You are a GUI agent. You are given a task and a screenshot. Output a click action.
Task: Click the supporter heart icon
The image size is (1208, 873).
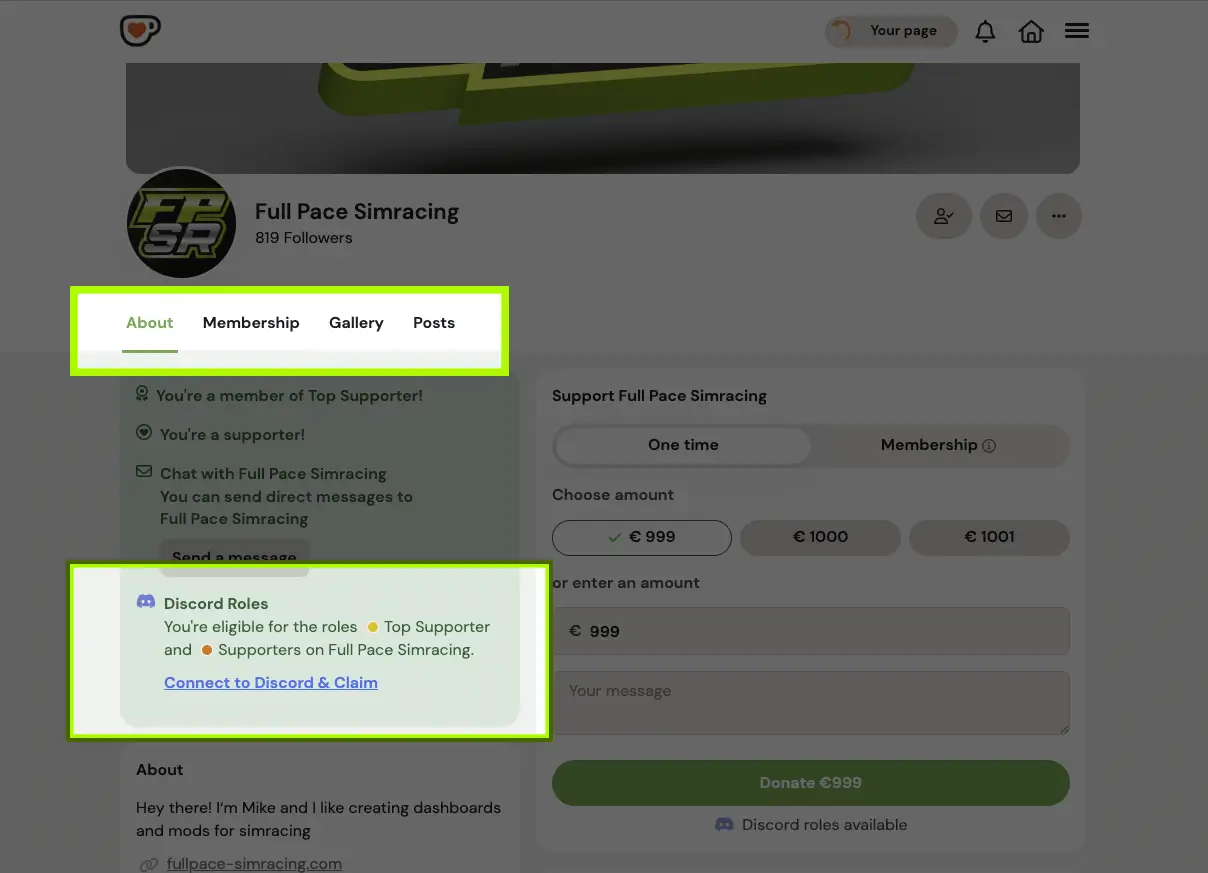[144, 433]
